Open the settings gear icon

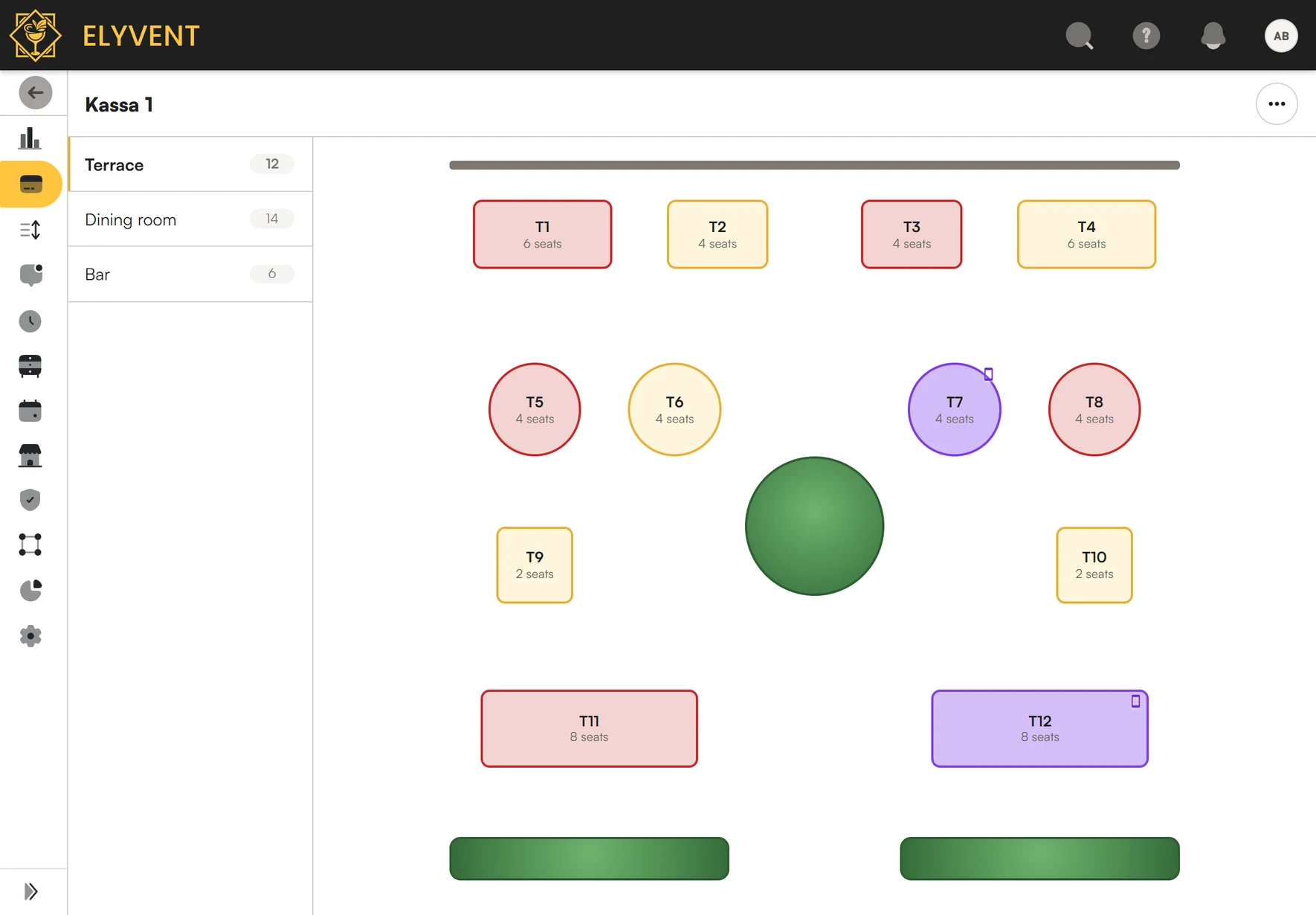30,636
